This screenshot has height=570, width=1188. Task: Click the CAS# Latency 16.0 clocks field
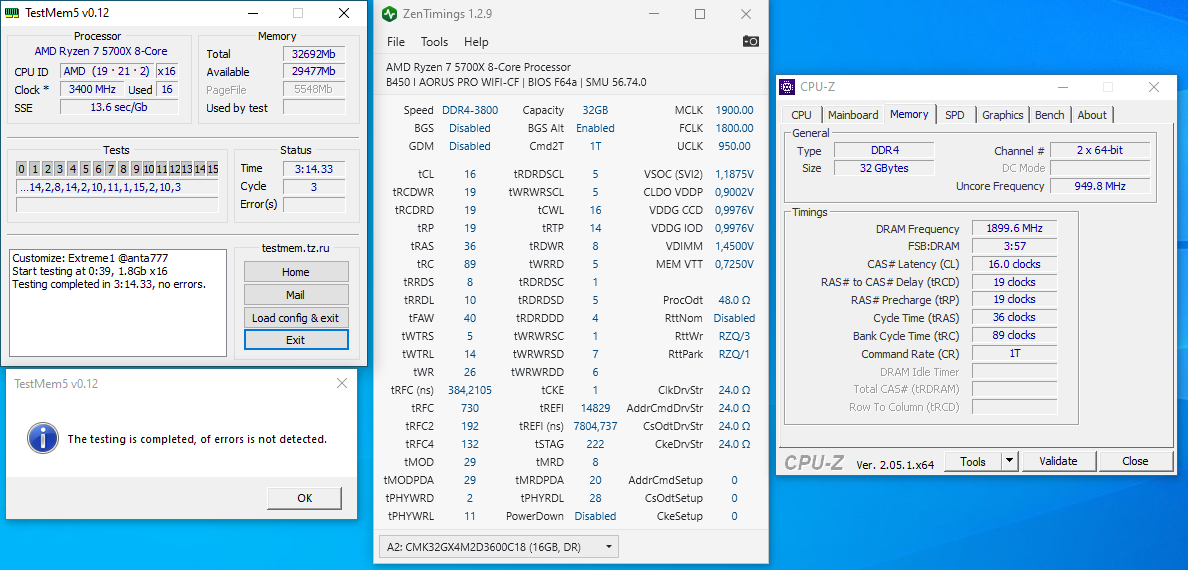[1014, 265]
